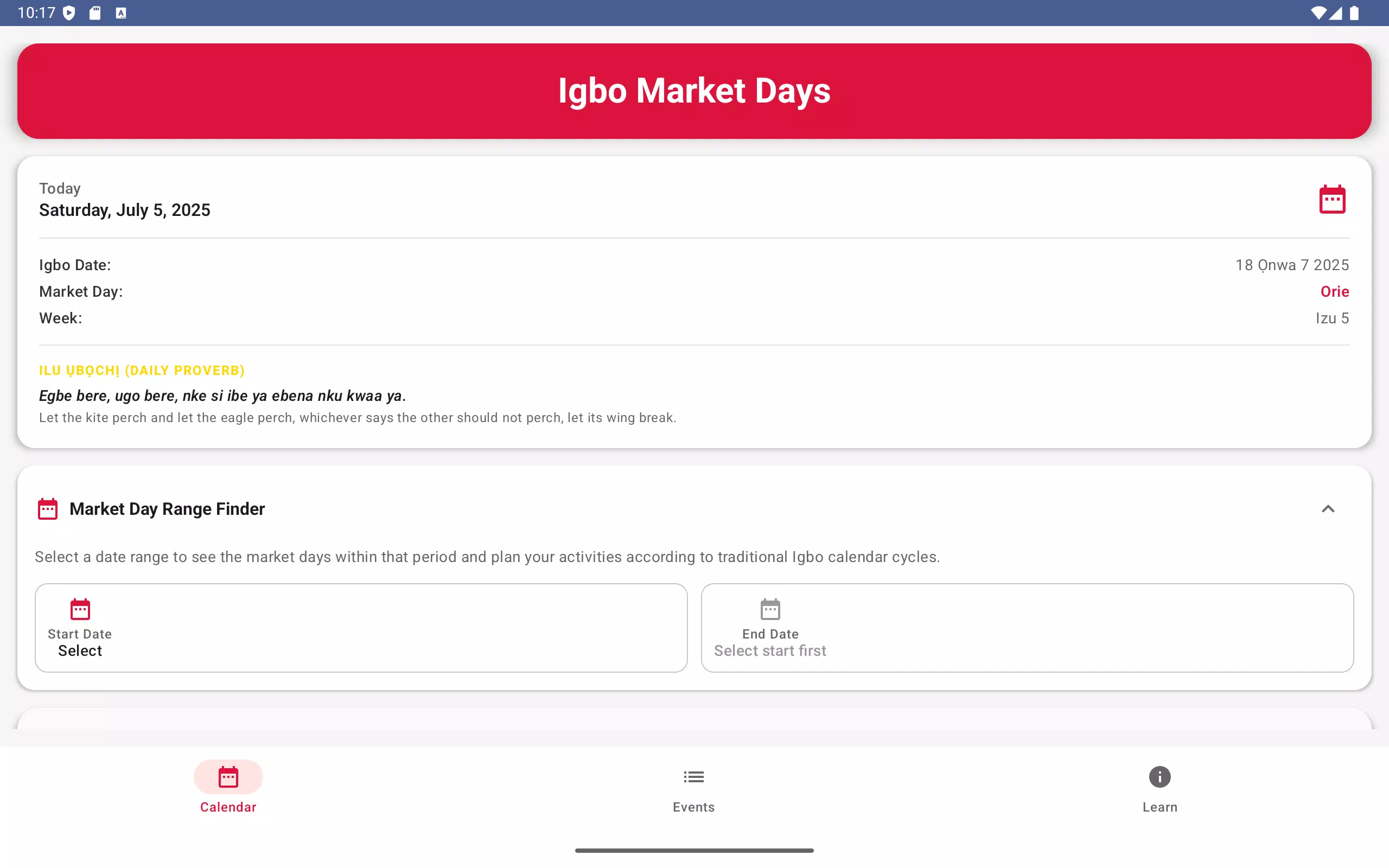
Task: Tap the End Date calendar icon
Action: point(770,609)
